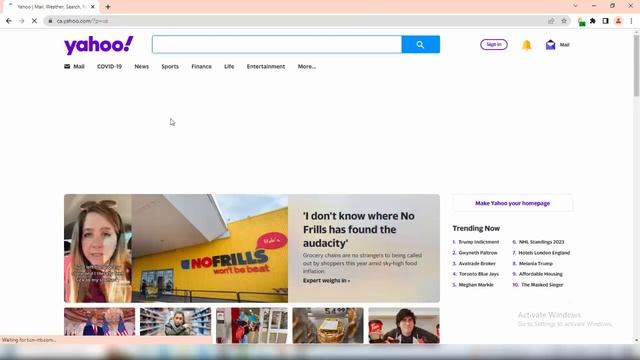Image resolution: width=640 pixels, height=360 pixels.
Task: Open trending topic Toronto Blue Jays
Action: [479, 274]
